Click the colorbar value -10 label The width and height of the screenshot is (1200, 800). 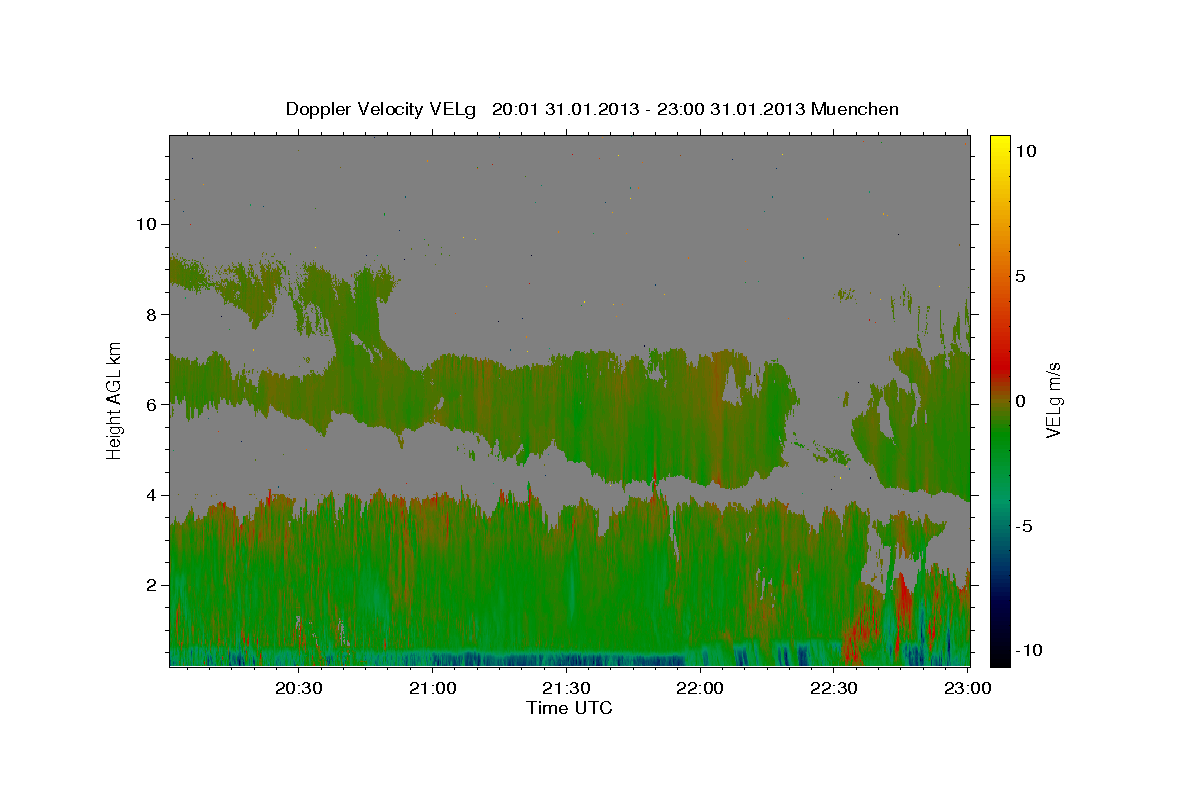point(1027,651)
